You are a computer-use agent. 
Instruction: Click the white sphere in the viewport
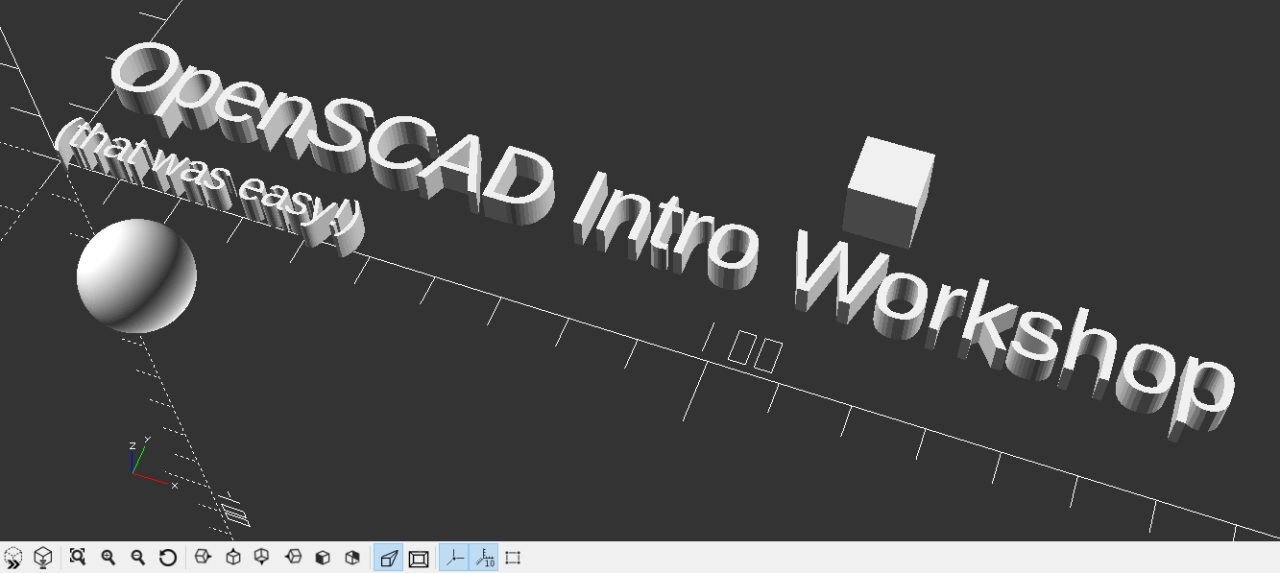[x=136, y=276]
